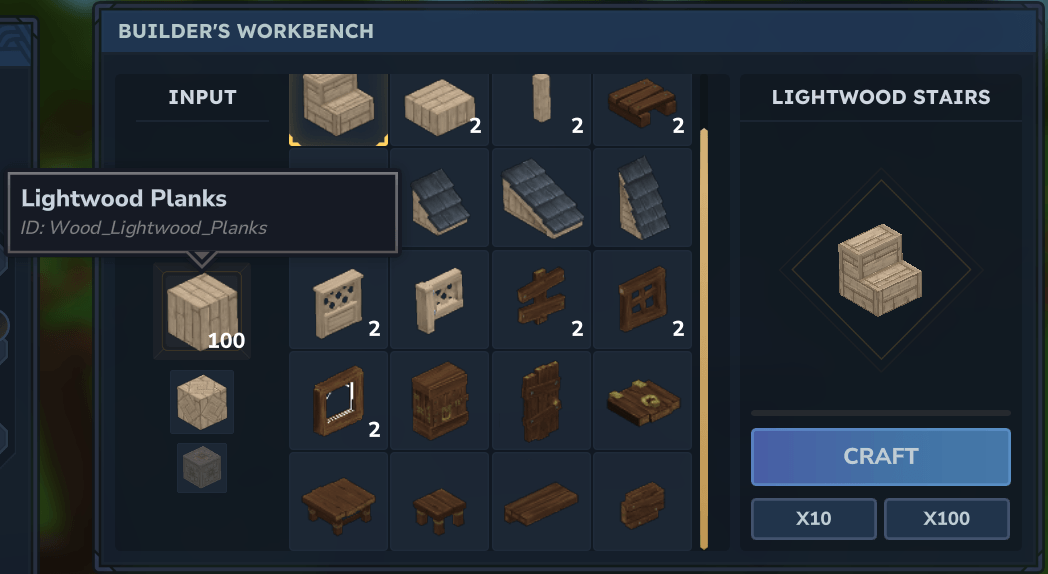Select the dark wooden pallet recipe
Image resolution: width=1048 pixels, height=574 pixels.
point(642,110)
